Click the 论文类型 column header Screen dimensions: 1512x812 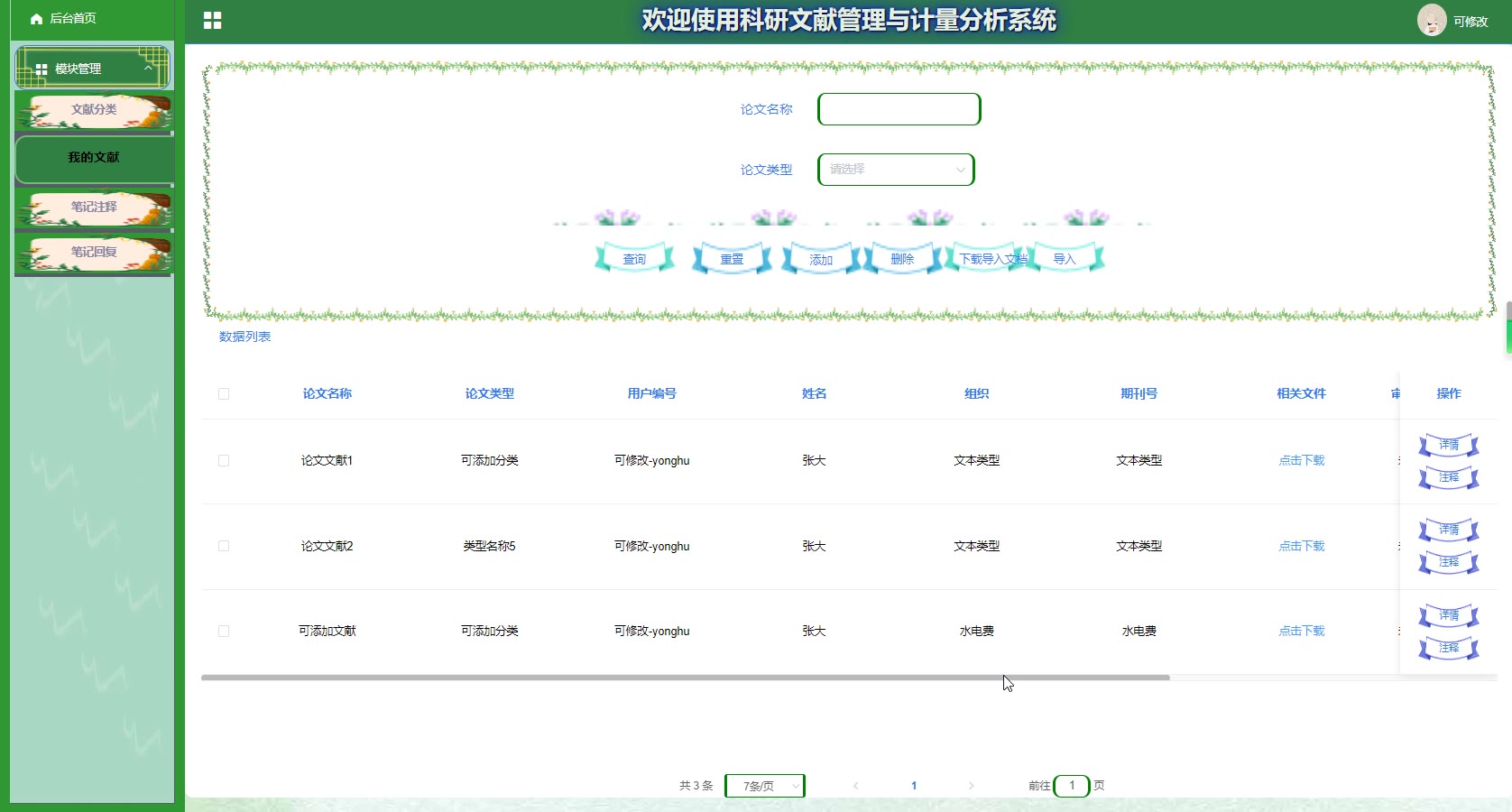490,393
